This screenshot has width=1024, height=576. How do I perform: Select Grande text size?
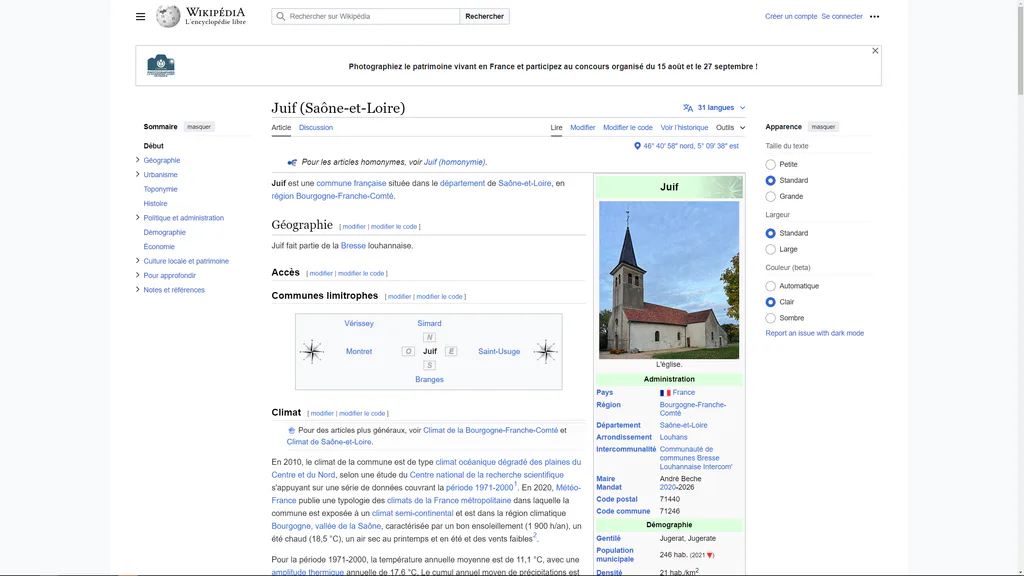click(x=771, y=197)
